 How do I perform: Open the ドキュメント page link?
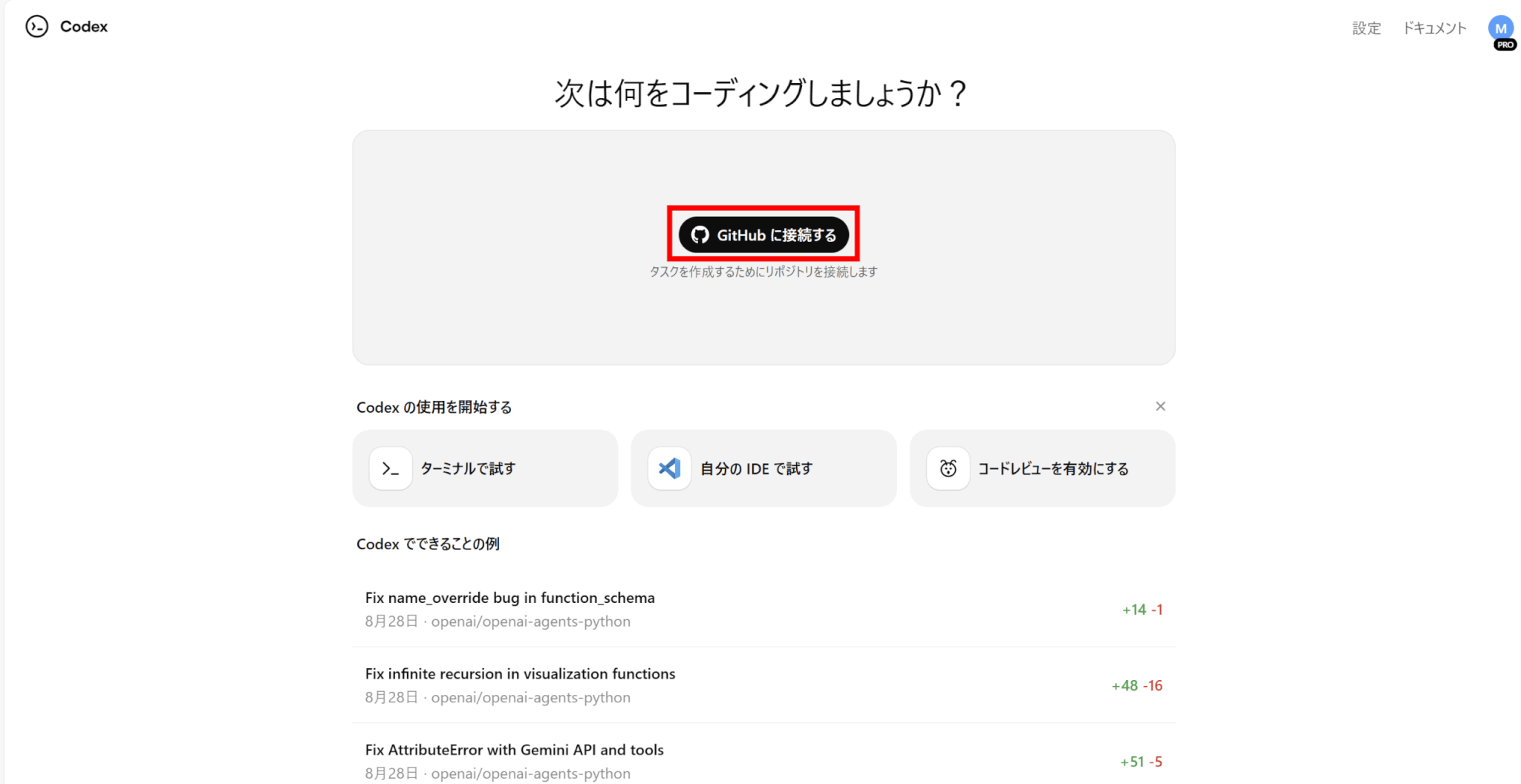click(x=1434, y=28)
